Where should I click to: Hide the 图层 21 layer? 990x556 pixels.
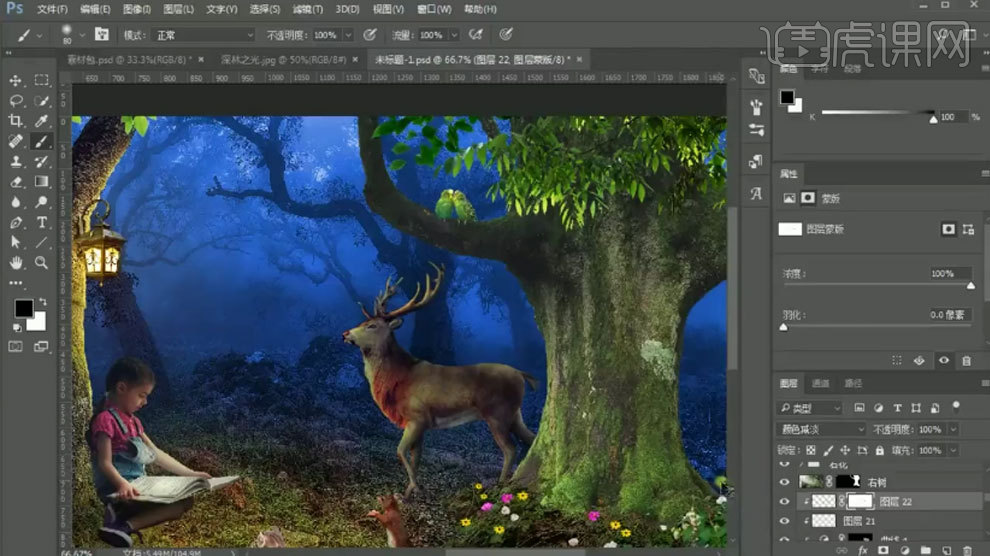(x=784, y=521)
